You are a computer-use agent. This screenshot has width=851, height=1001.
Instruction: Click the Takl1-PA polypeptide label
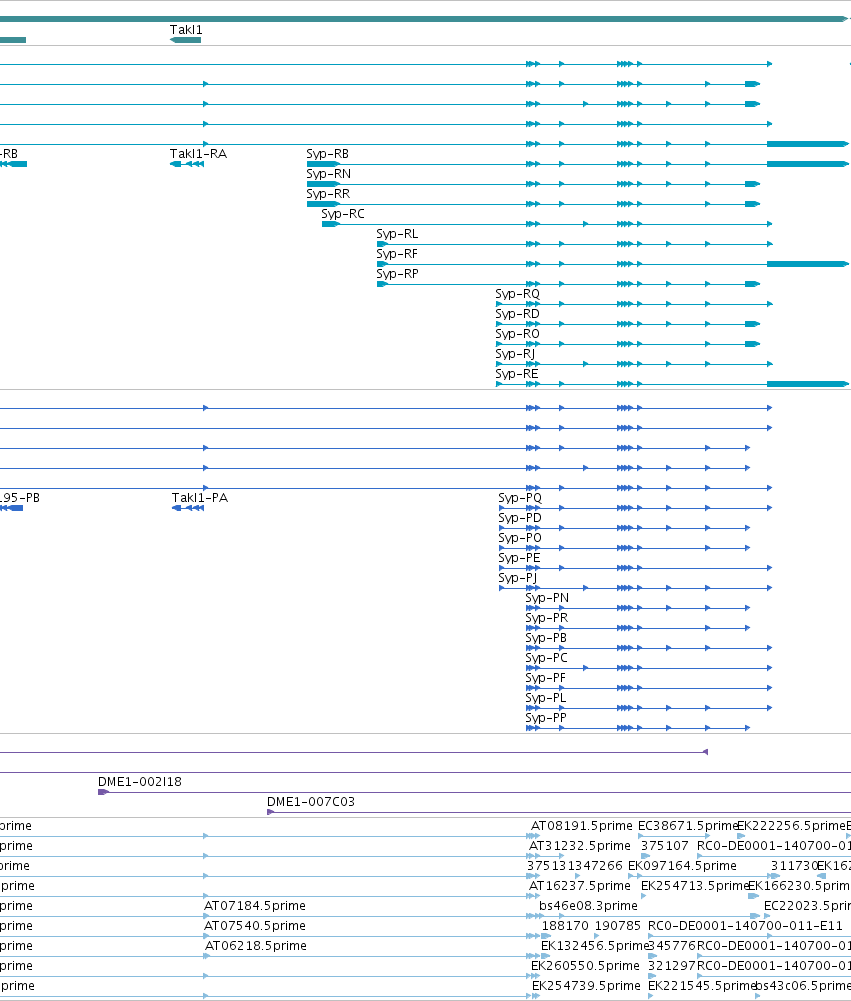point(200,497)
